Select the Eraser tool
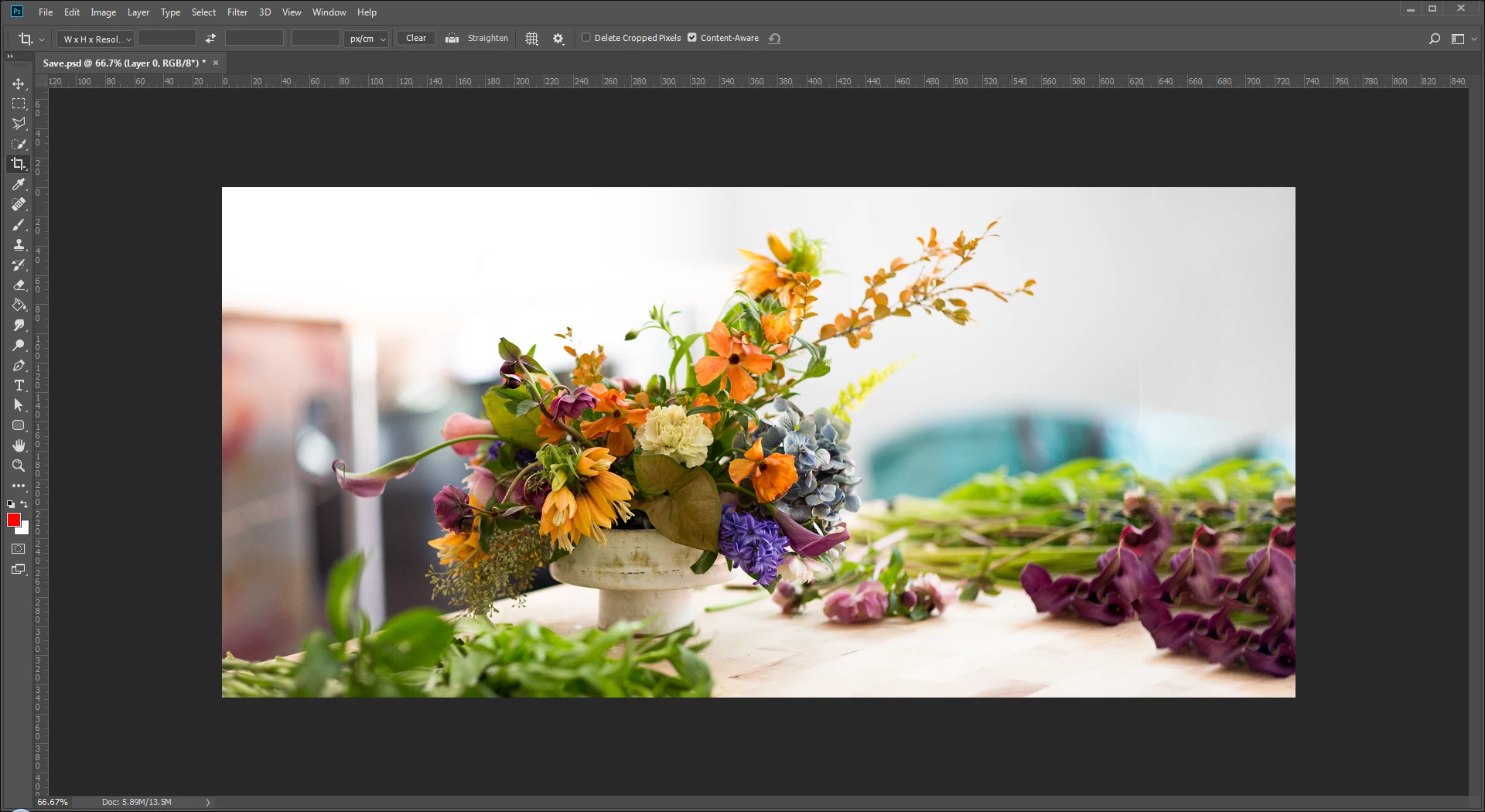Viewport: 1485px width, 812px height. tap(19, 285)
